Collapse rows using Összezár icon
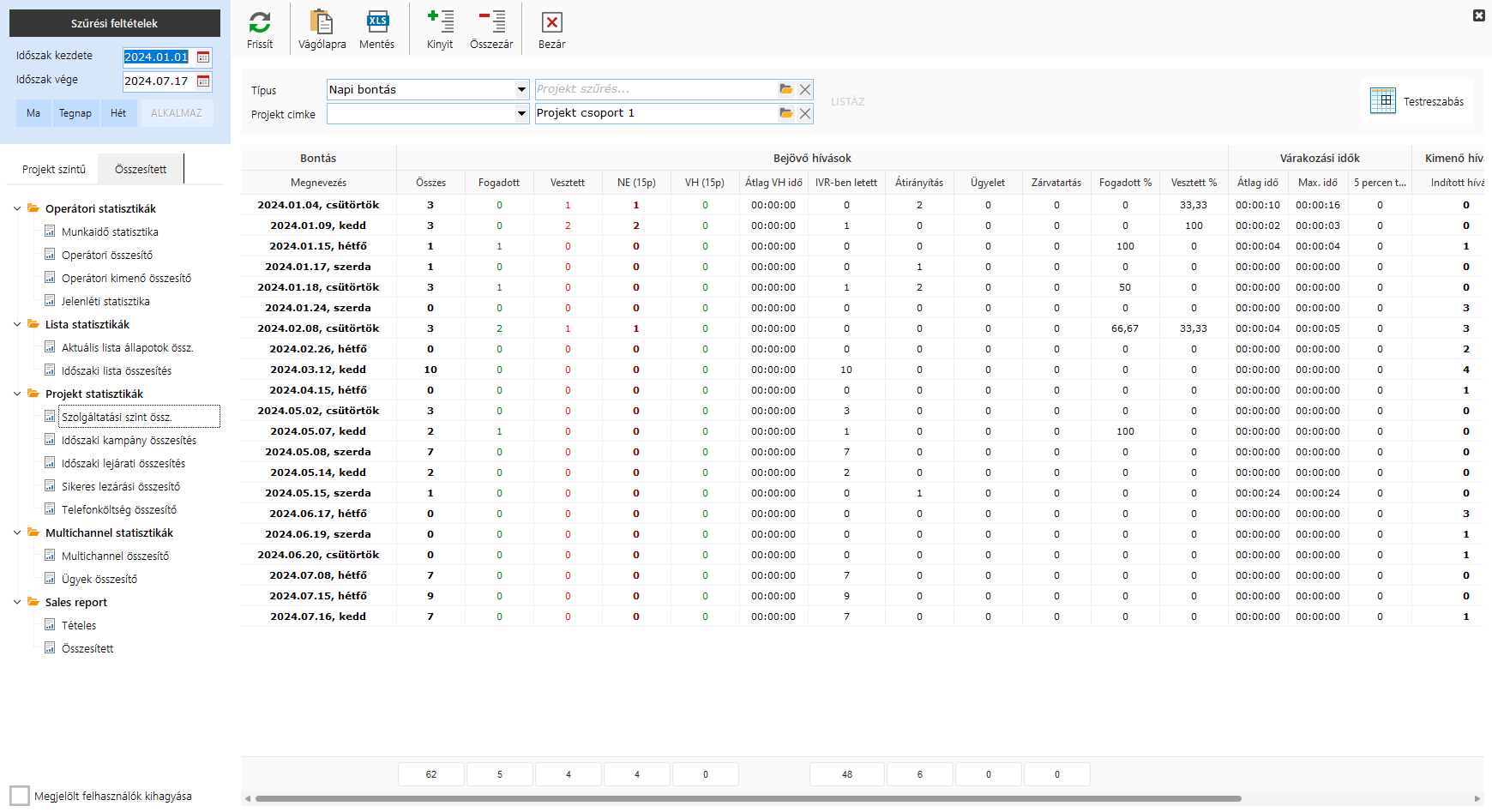Viewport: 1492px width, 812px height. click(491, 23)
